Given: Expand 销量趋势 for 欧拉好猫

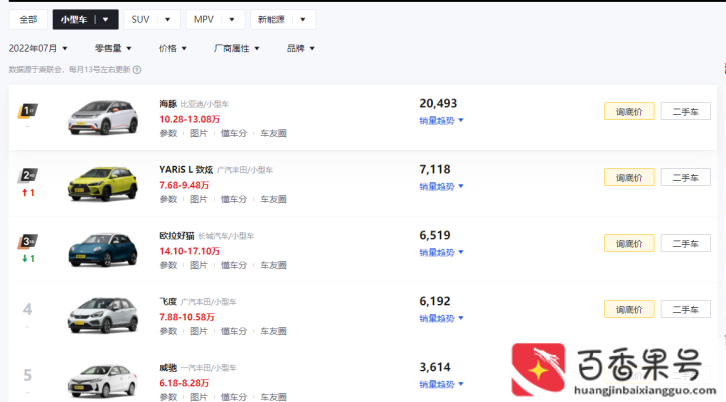Looking at the screenshot, I should 441,252.
